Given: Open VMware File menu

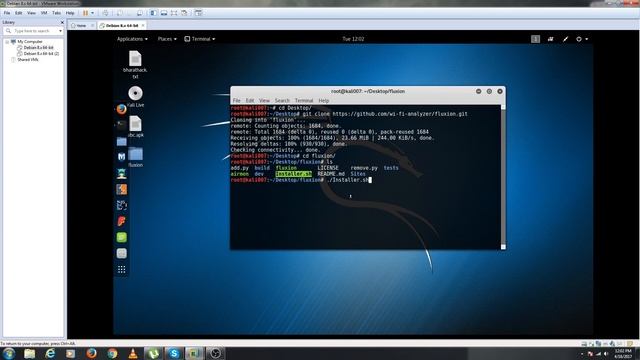Looking at the screenshot, I should 7,13.
